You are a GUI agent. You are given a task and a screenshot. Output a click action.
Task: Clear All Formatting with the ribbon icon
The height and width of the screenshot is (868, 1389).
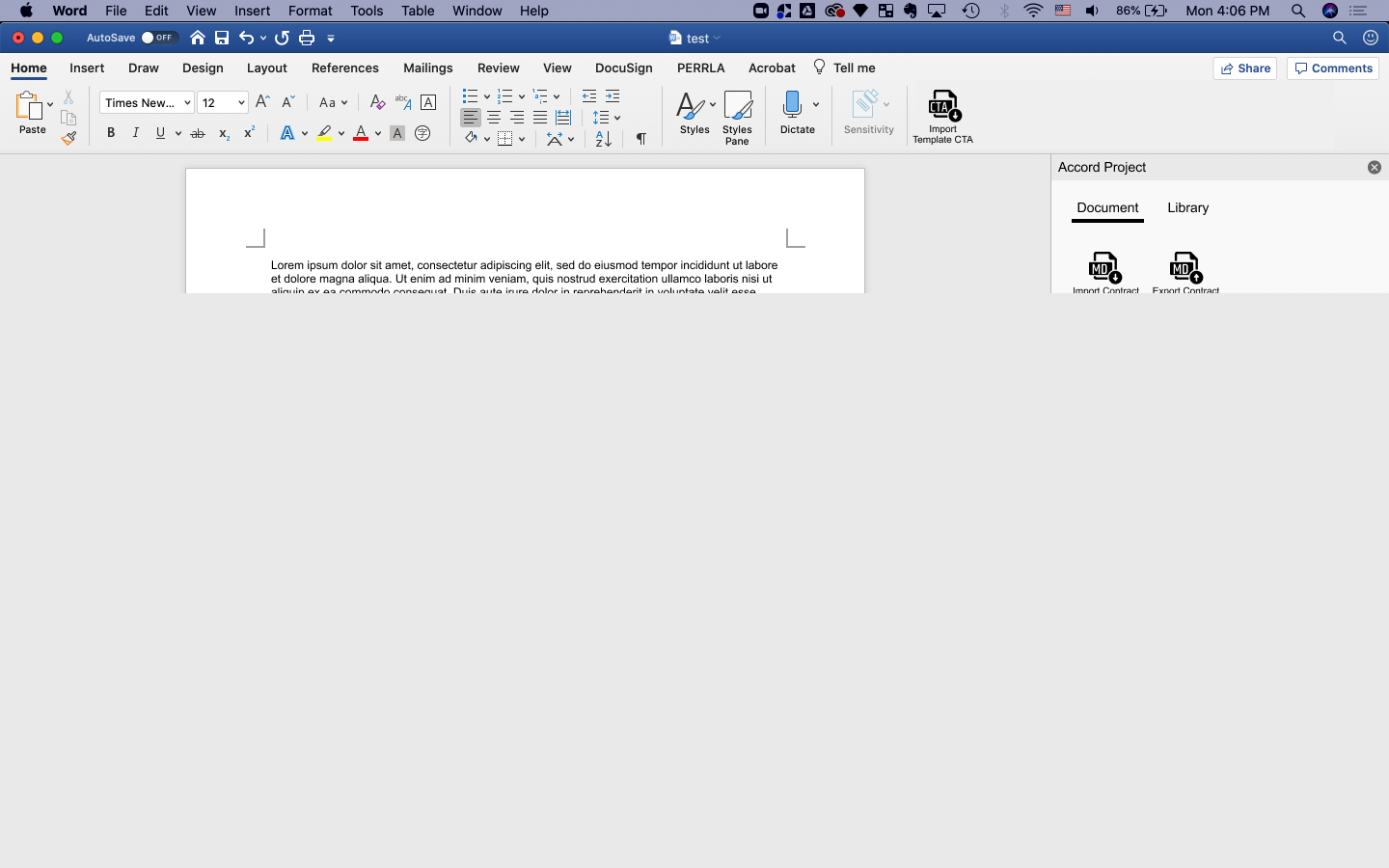click(377, 101)
